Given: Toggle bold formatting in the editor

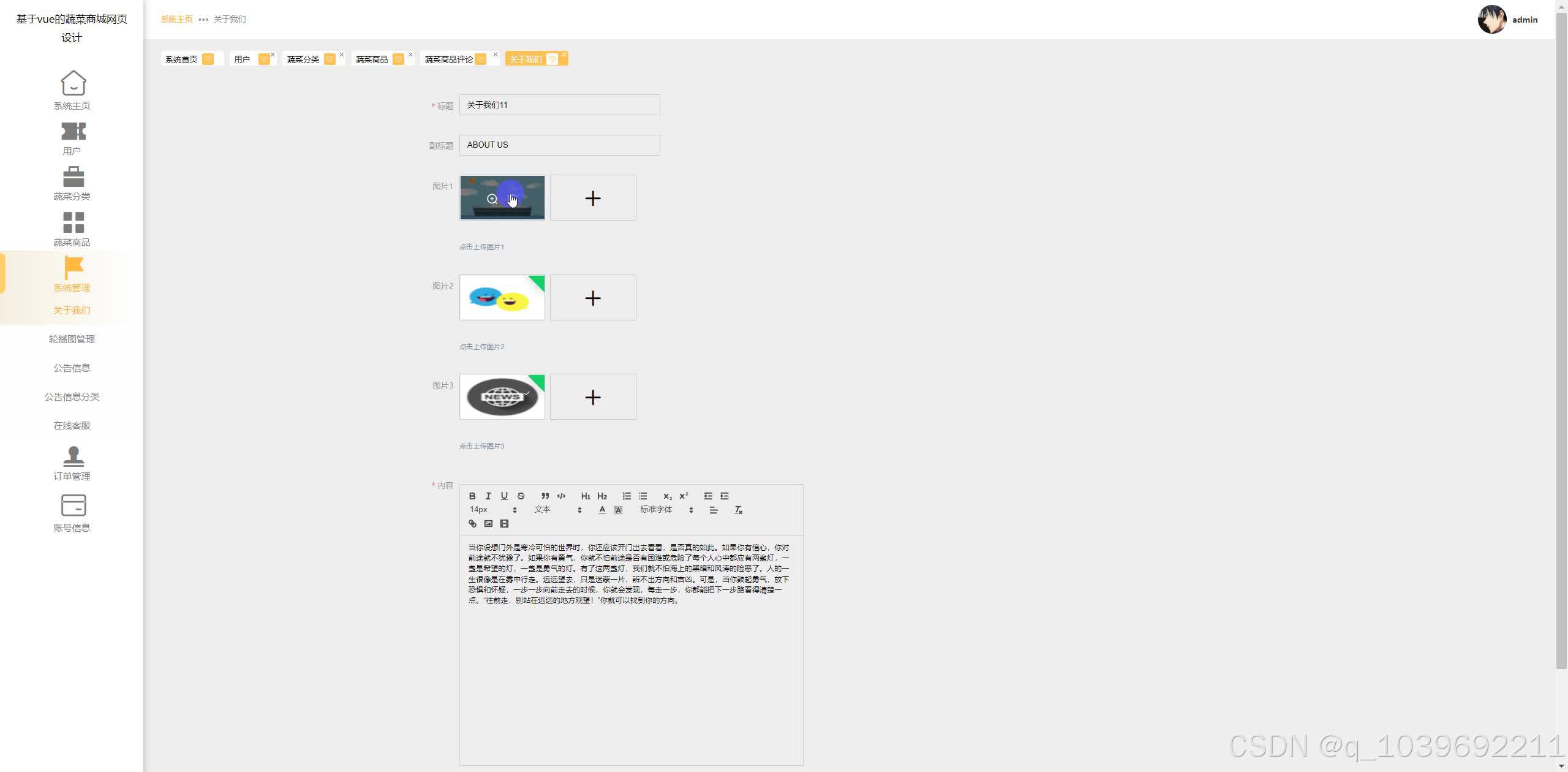Looking at the screenshot, I should click(472, 496).
